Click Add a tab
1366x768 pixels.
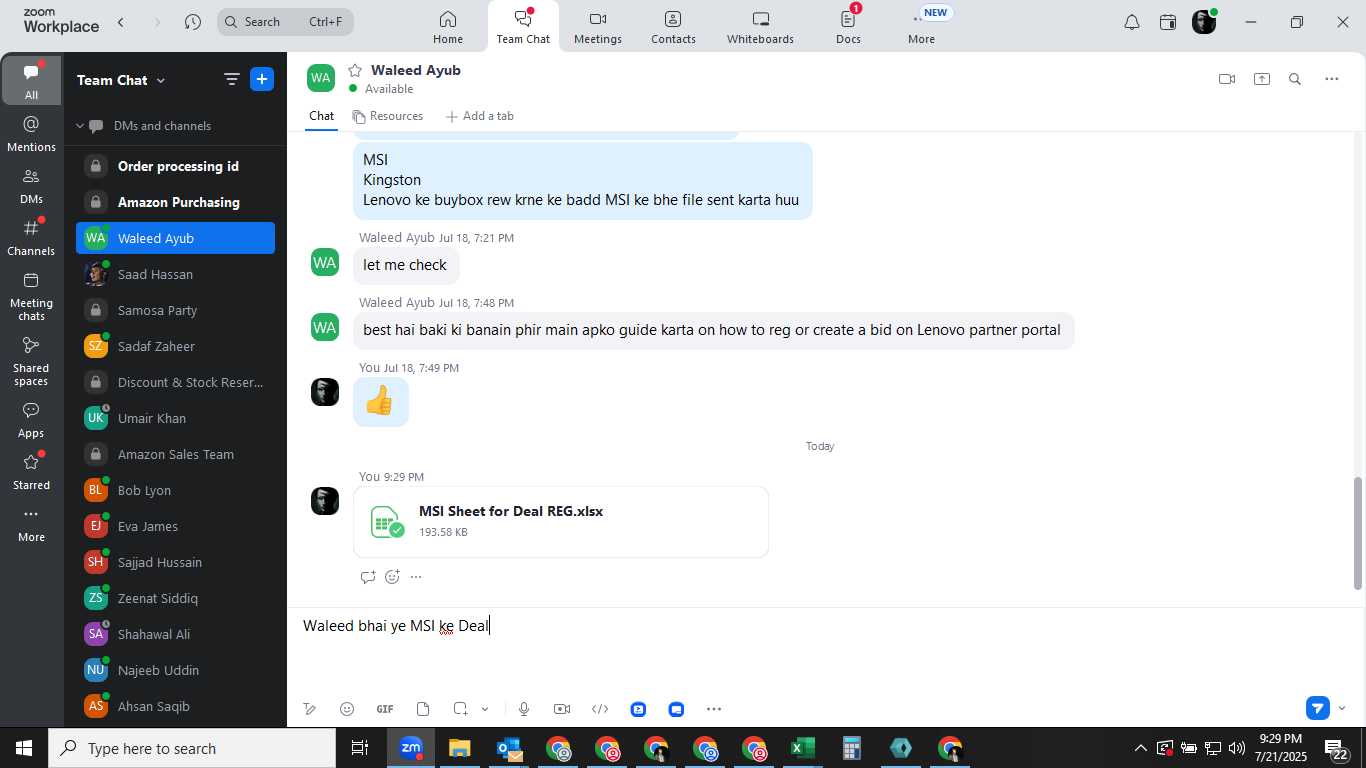tap(480, 116)
